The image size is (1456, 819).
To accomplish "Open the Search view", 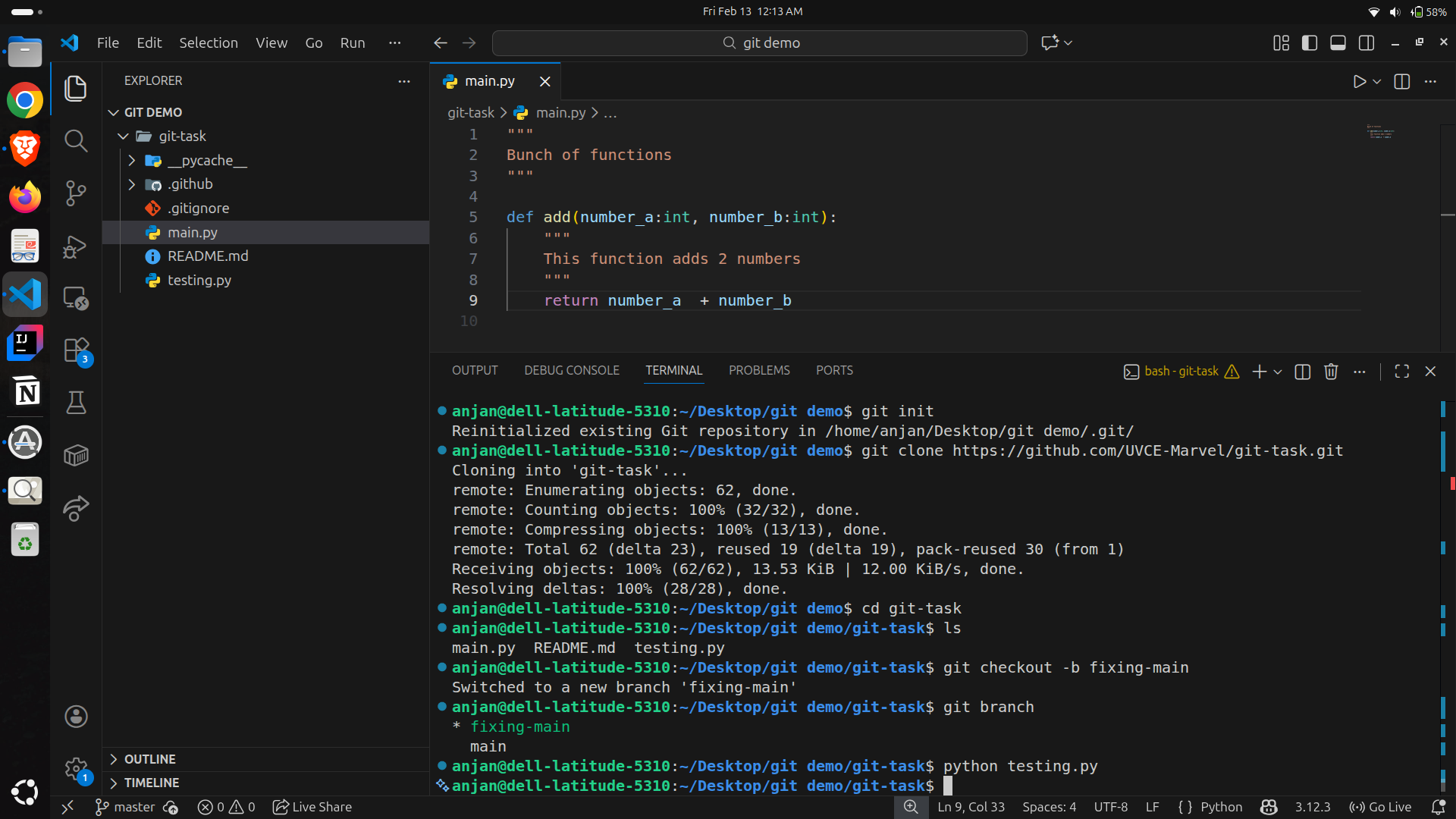I will (76, 140).
